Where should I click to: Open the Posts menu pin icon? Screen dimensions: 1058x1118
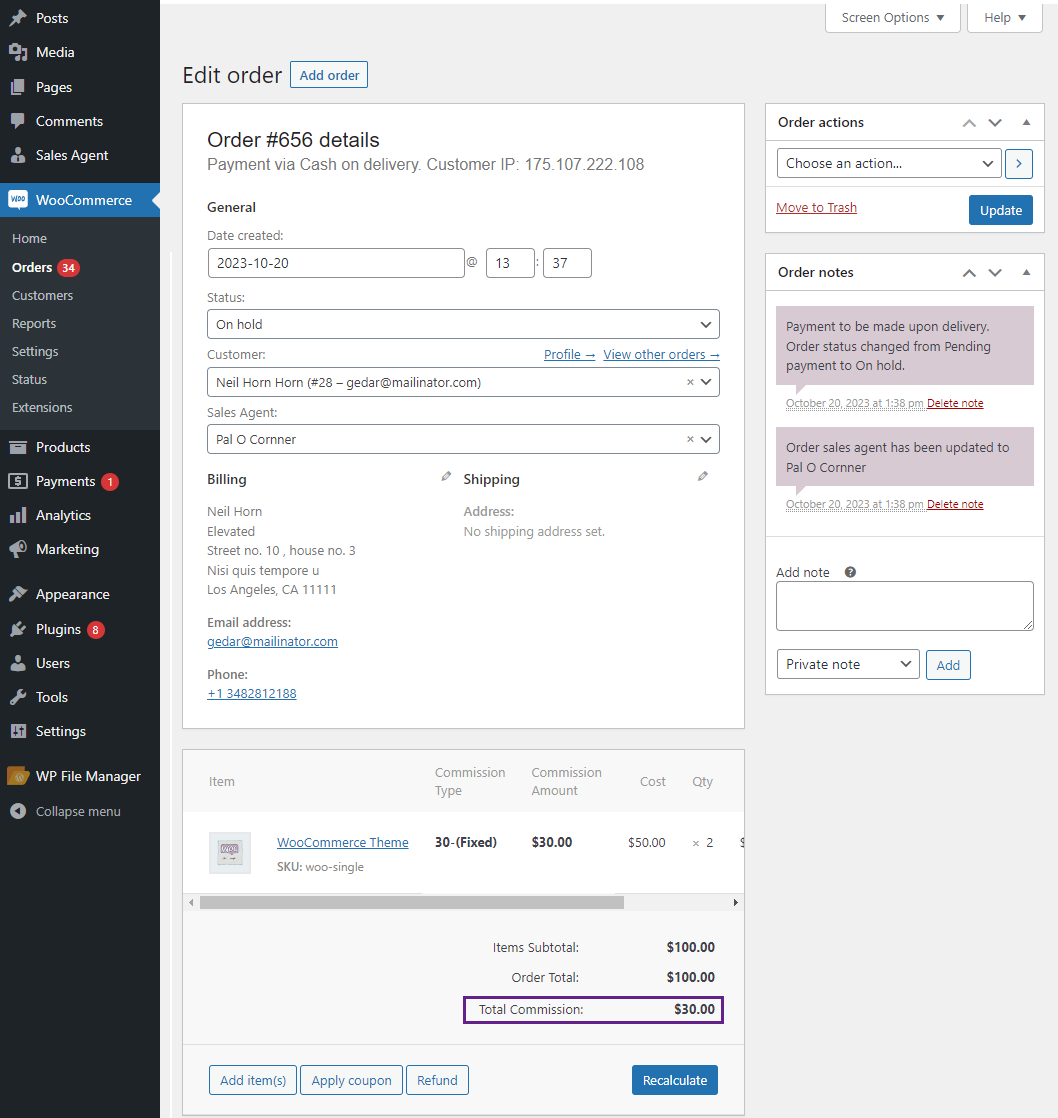(18, 18)
